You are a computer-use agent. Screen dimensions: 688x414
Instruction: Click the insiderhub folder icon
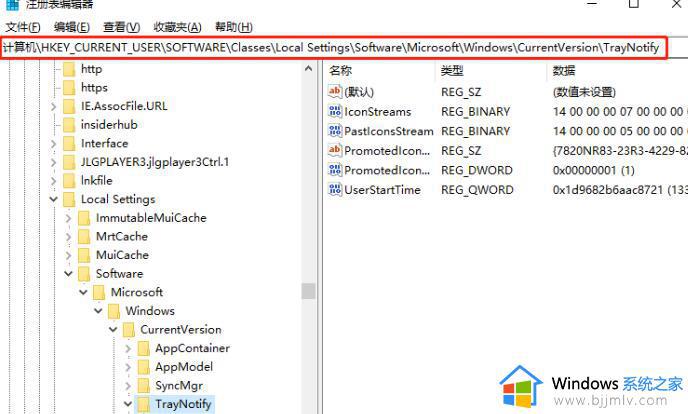(69, 125)
